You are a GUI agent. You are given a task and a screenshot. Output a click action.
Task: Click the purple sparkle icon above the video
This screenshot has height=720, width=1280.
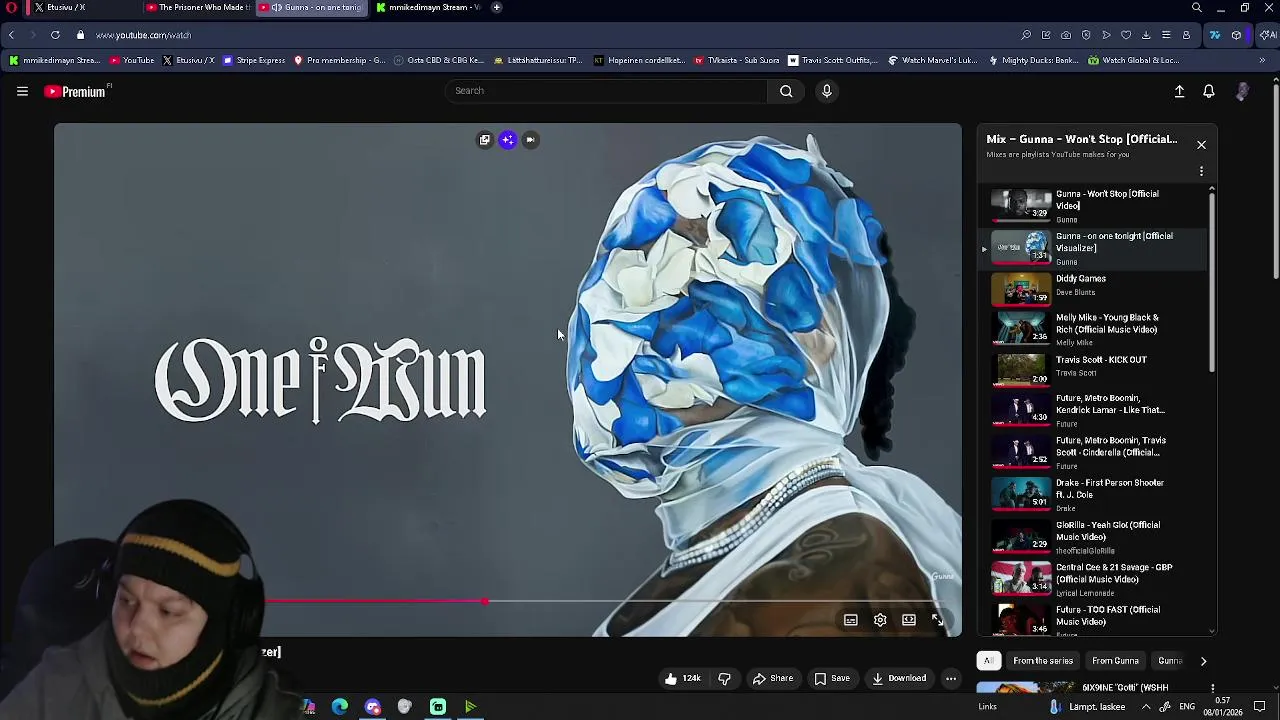(508, 140)
